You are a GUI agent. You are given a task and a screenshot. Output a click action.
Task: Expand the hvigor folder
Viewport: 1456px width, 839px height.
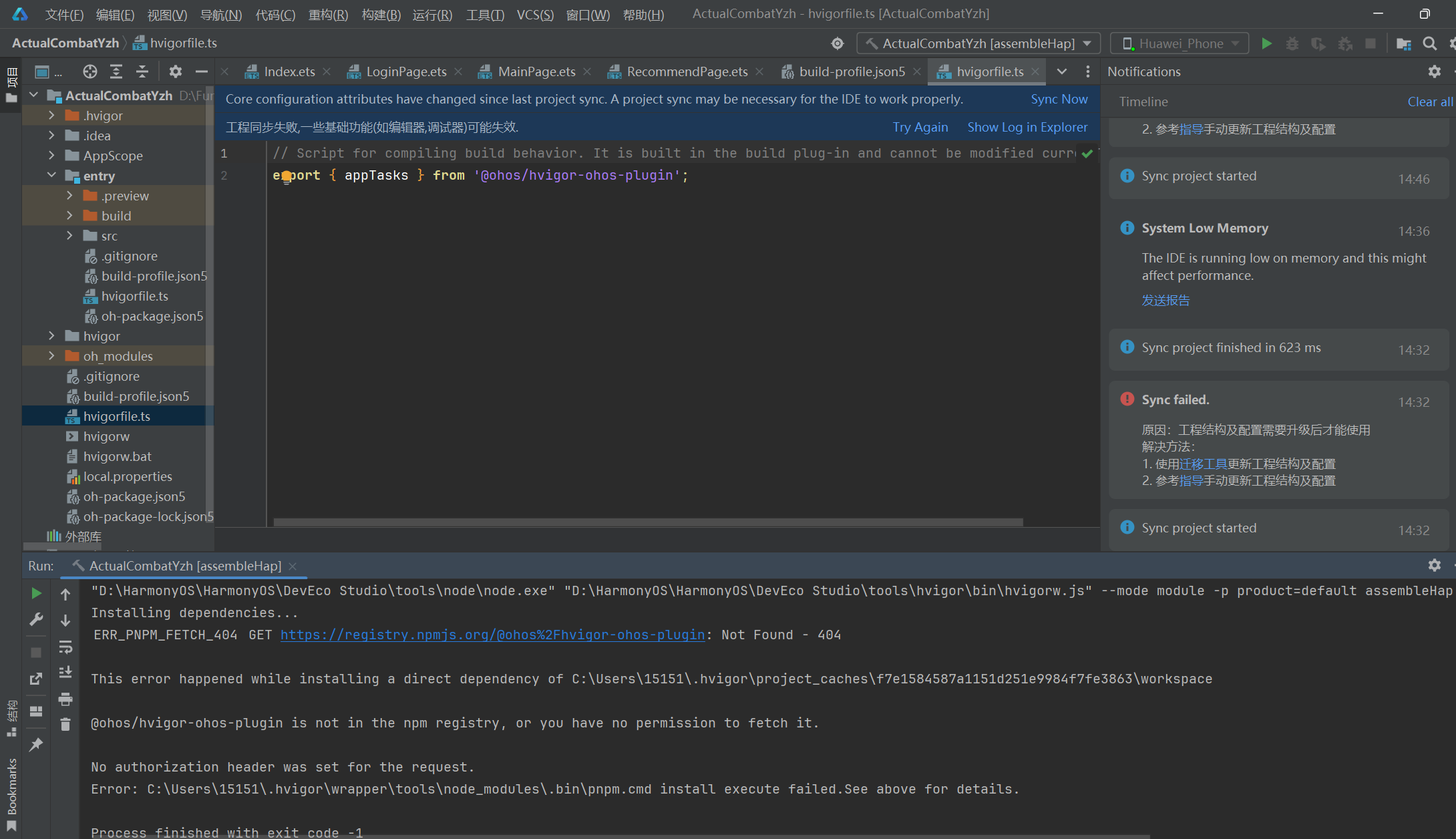point(51,336)
